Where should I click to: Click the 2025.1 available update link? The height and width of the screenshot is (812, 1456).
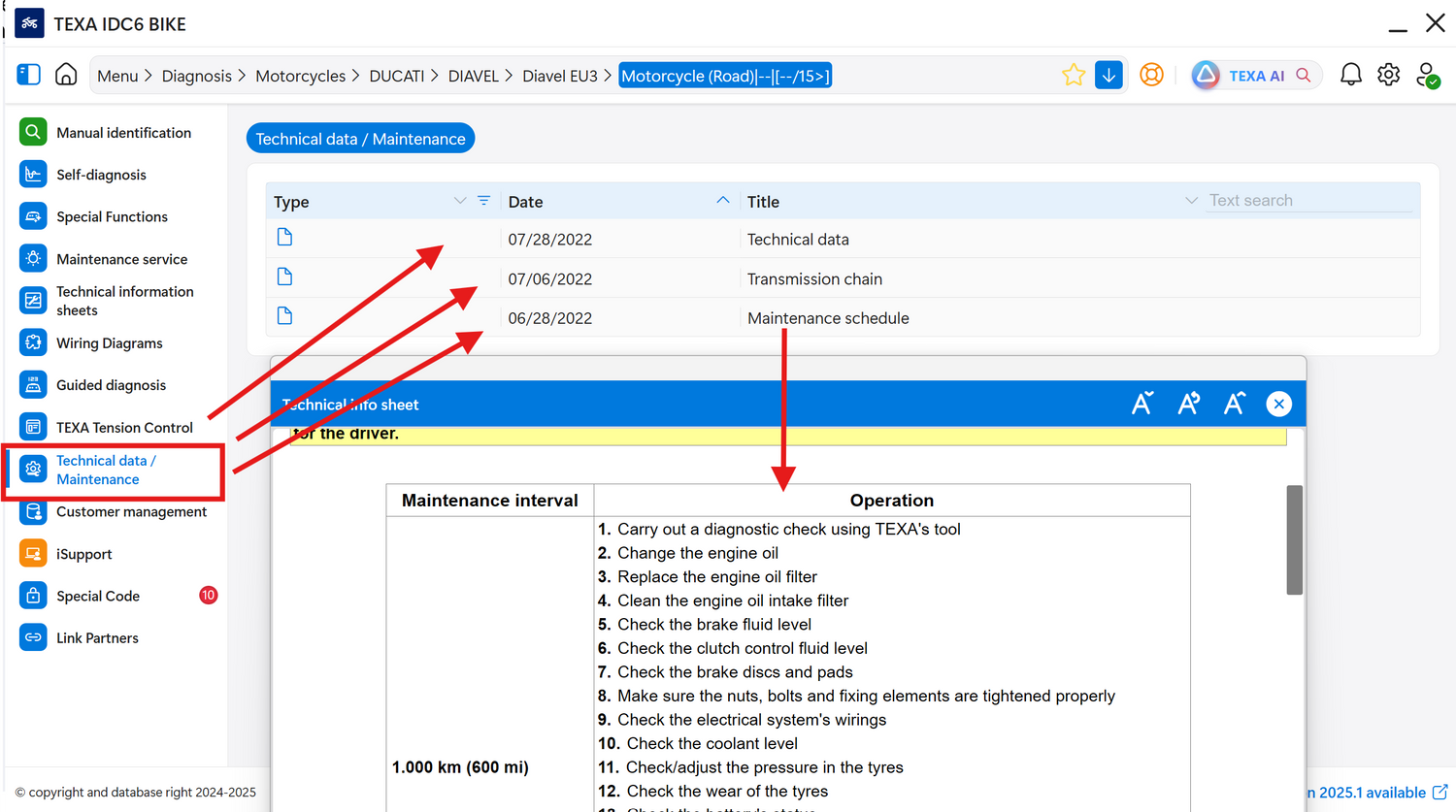point(1376,793)
